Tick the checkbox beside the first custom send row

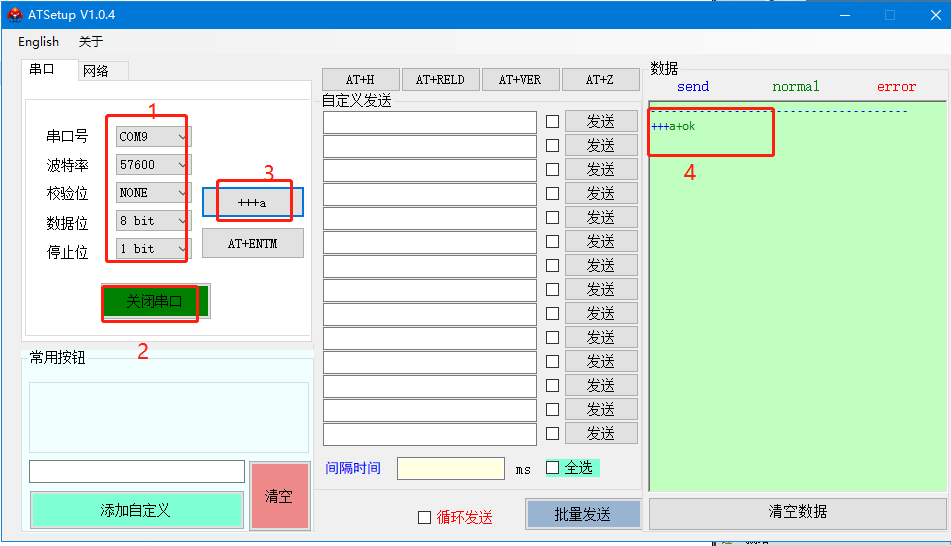click(x=552, y=122)
